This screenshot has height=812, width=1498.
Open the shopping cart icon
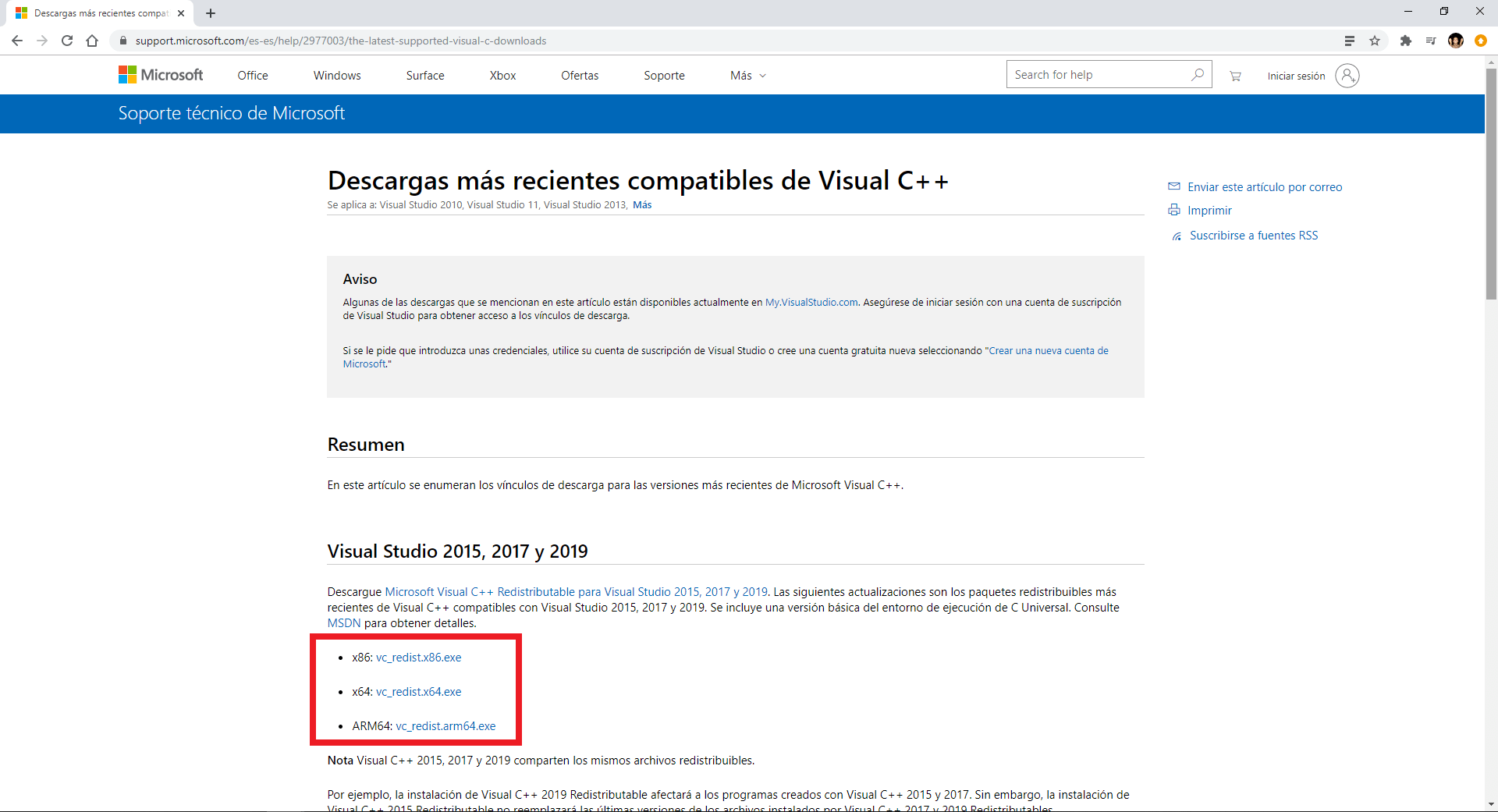pos(1235,76)
